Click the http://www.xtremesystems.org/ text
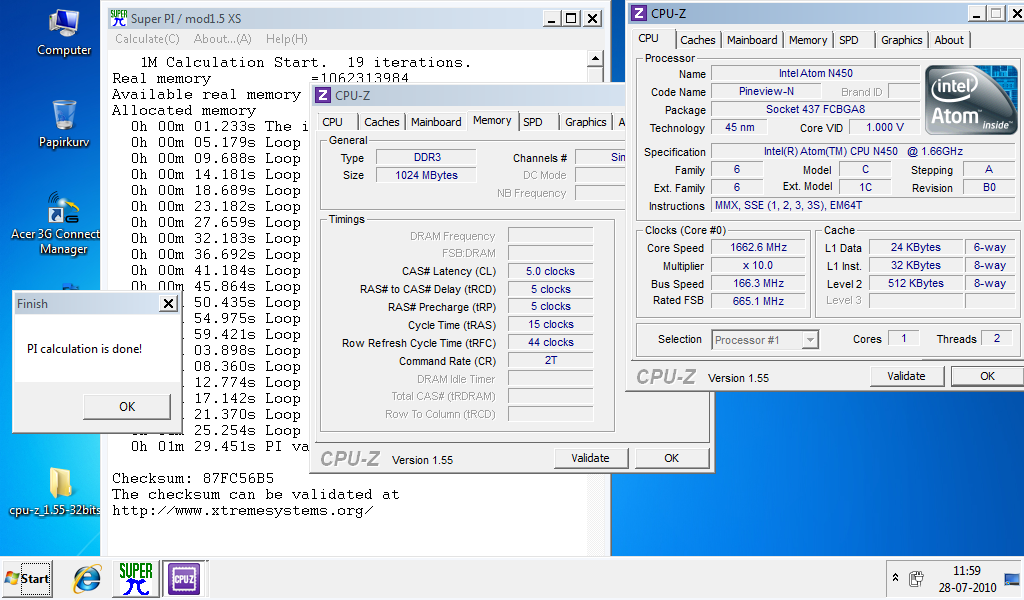This screenshot has width=1024, height=600. coord(243,511)
